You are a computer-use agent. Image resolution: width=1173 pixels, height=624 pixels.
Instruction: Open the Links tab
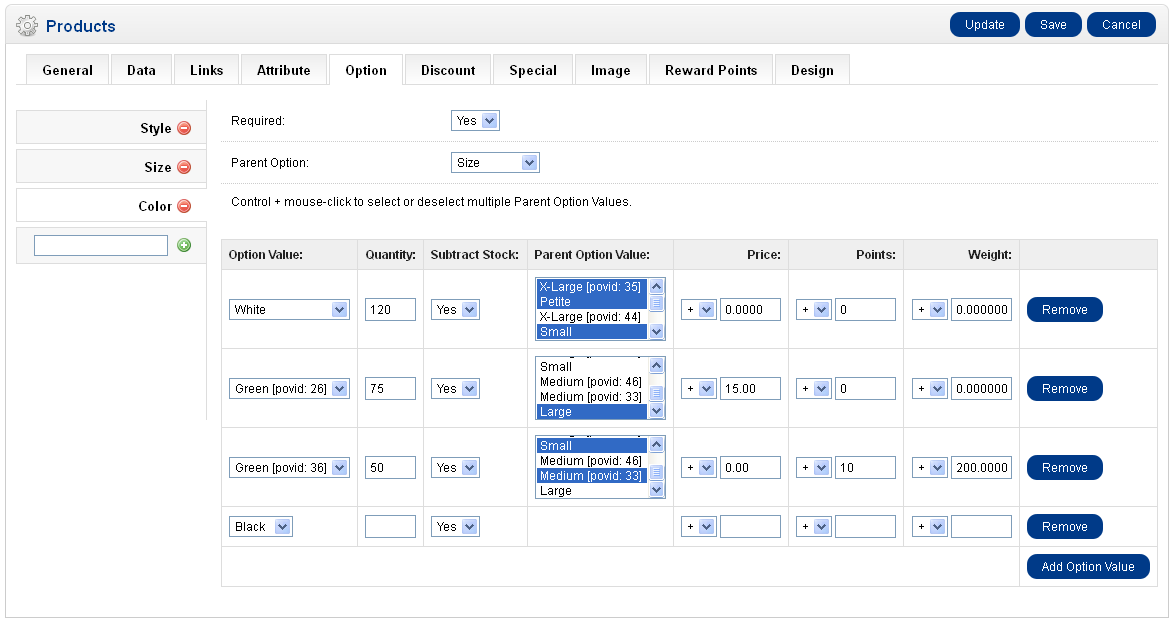coord(206,70)
